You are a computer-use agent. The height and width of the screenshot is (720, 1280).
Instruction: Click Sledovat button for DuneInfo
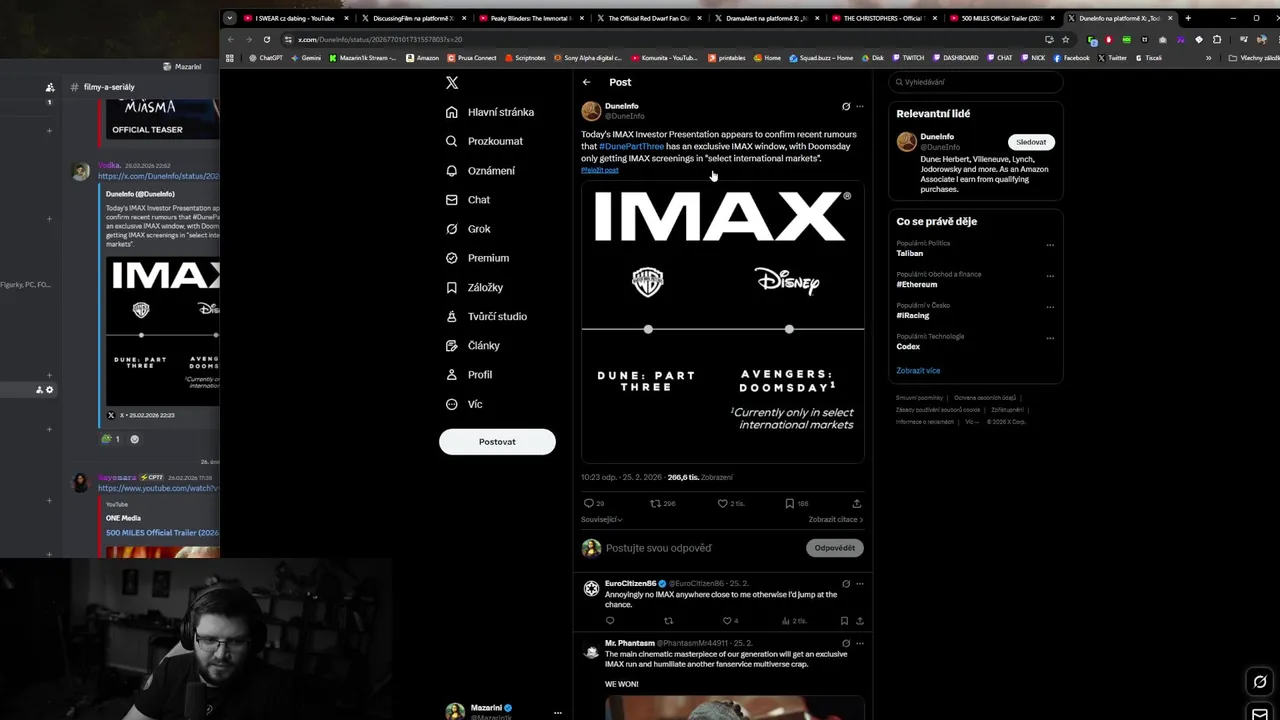[1031, 142]
